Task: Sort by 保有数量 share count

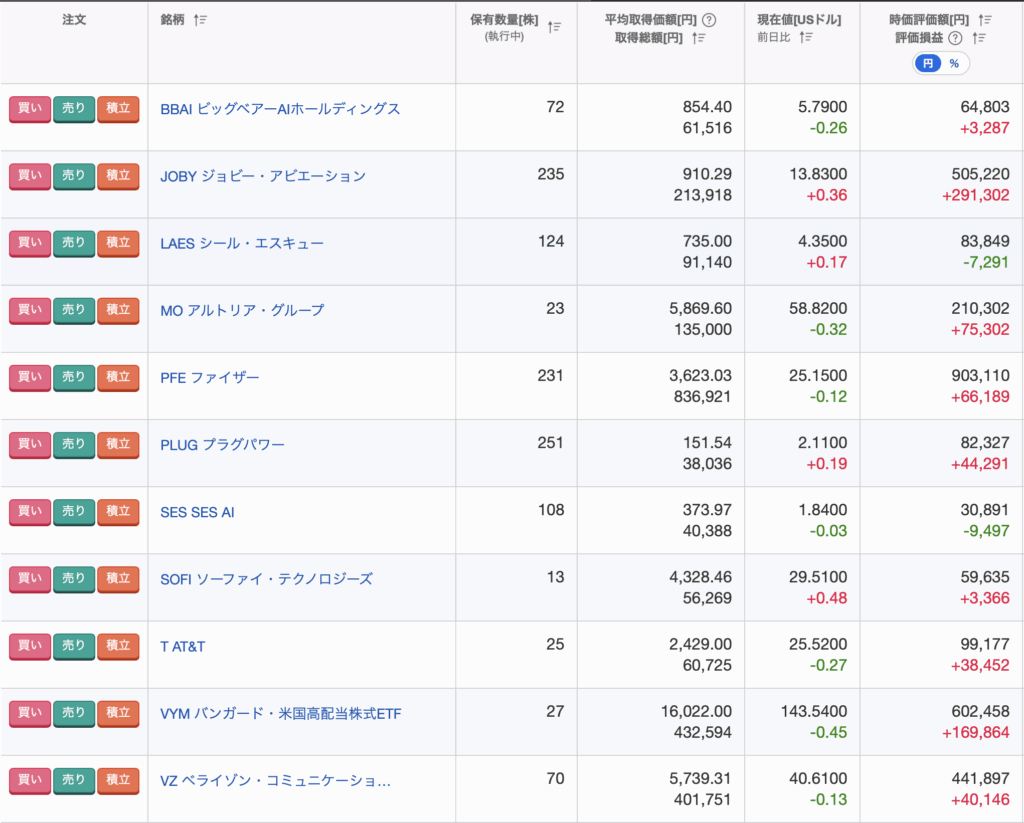Action: pyautogui.click(x=555, y=28)
